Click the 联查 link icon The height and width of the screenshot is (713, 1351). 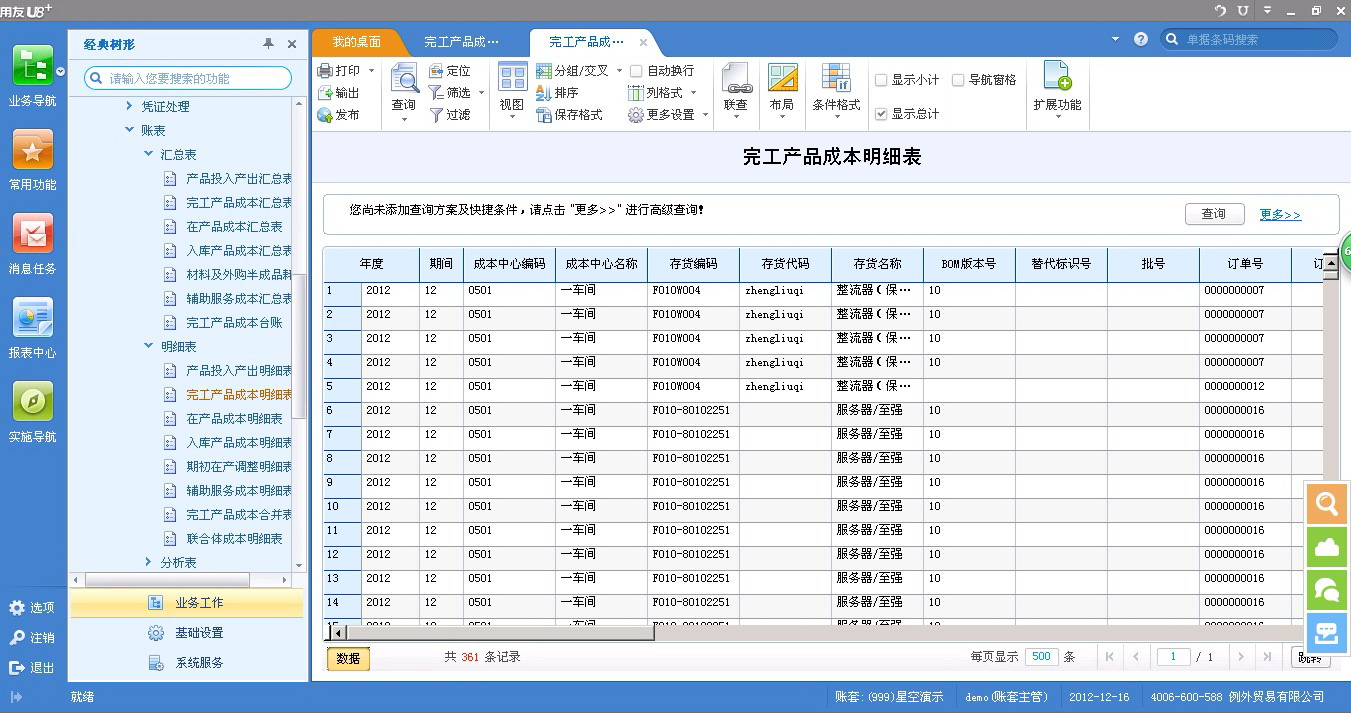[x=736, y=78]
